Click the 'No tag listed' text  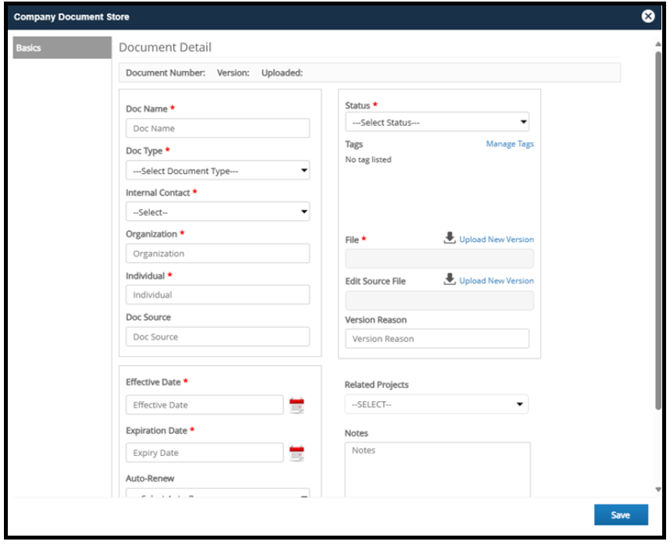click(368, 160)
